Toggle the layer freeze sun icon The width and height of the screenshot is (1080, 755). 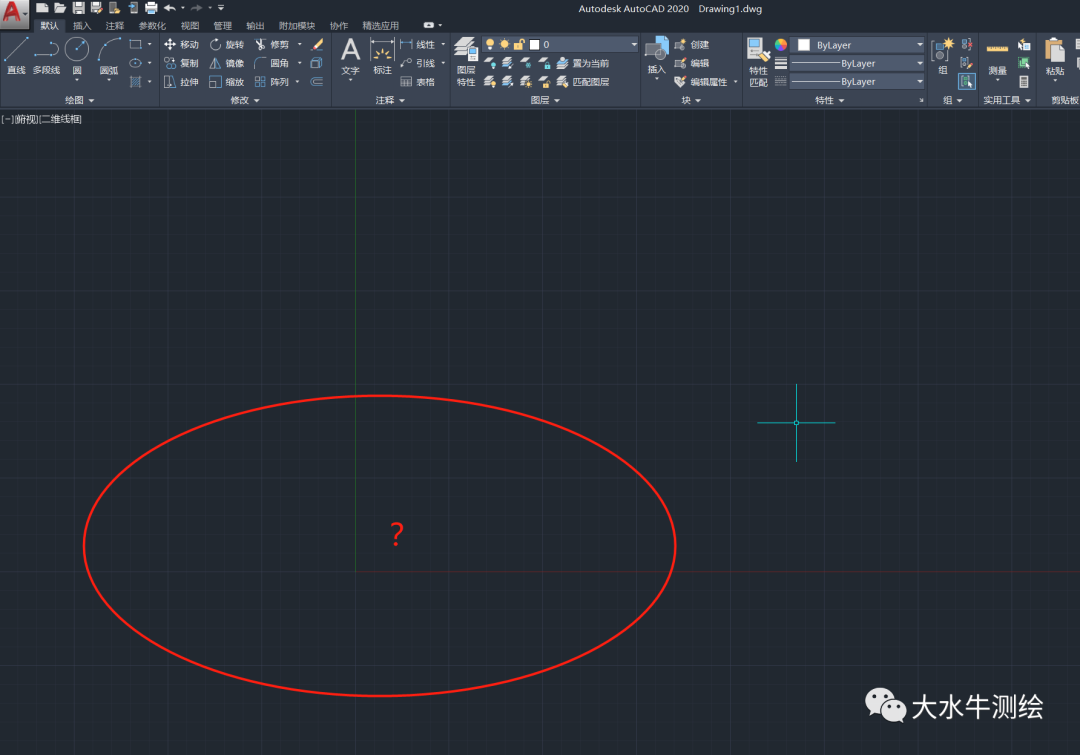click(x=504, y=45)
